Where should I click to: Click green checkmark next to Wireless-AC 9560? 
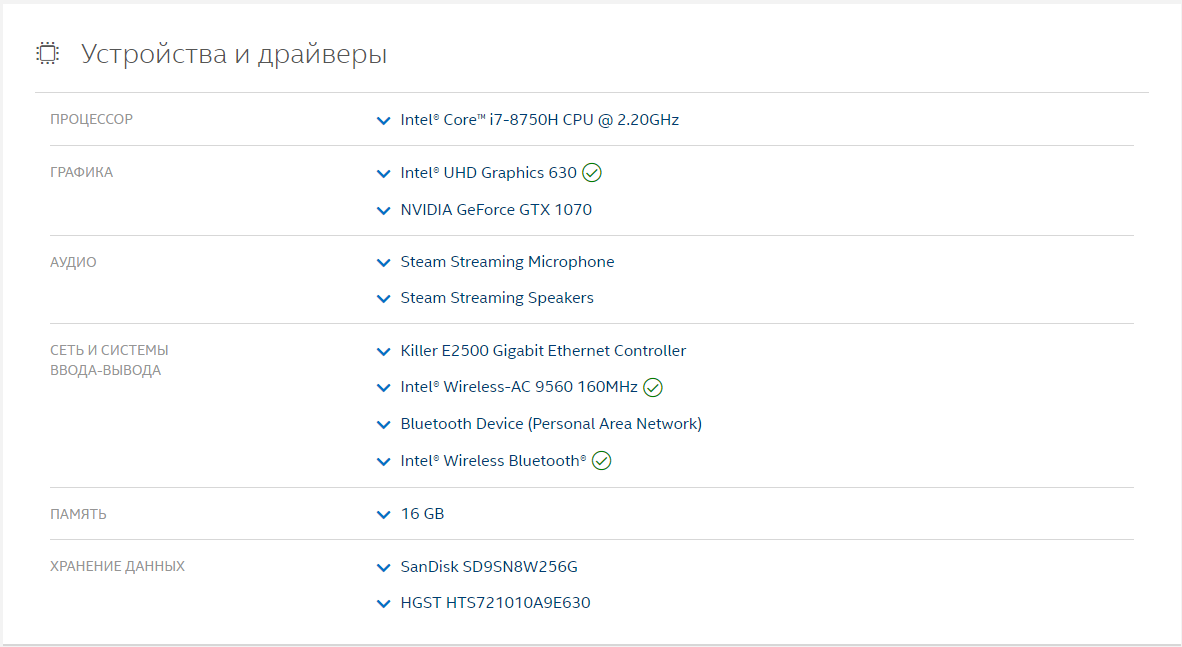[653, 388]
